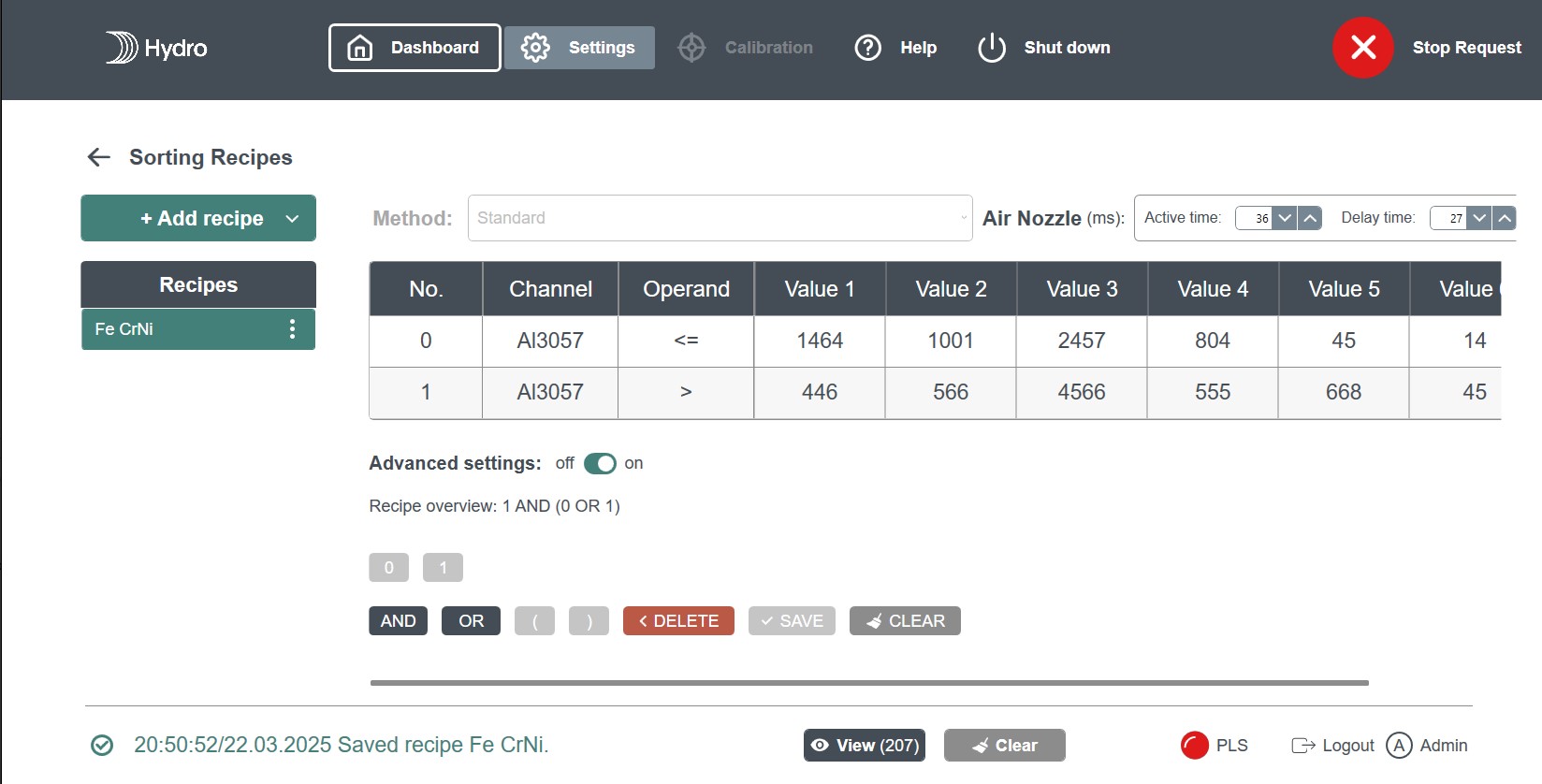The height and width of the screenshot is (784, 1542).
Task: Click the green saved status checkmark icon
Action: [x=102, y=746]
